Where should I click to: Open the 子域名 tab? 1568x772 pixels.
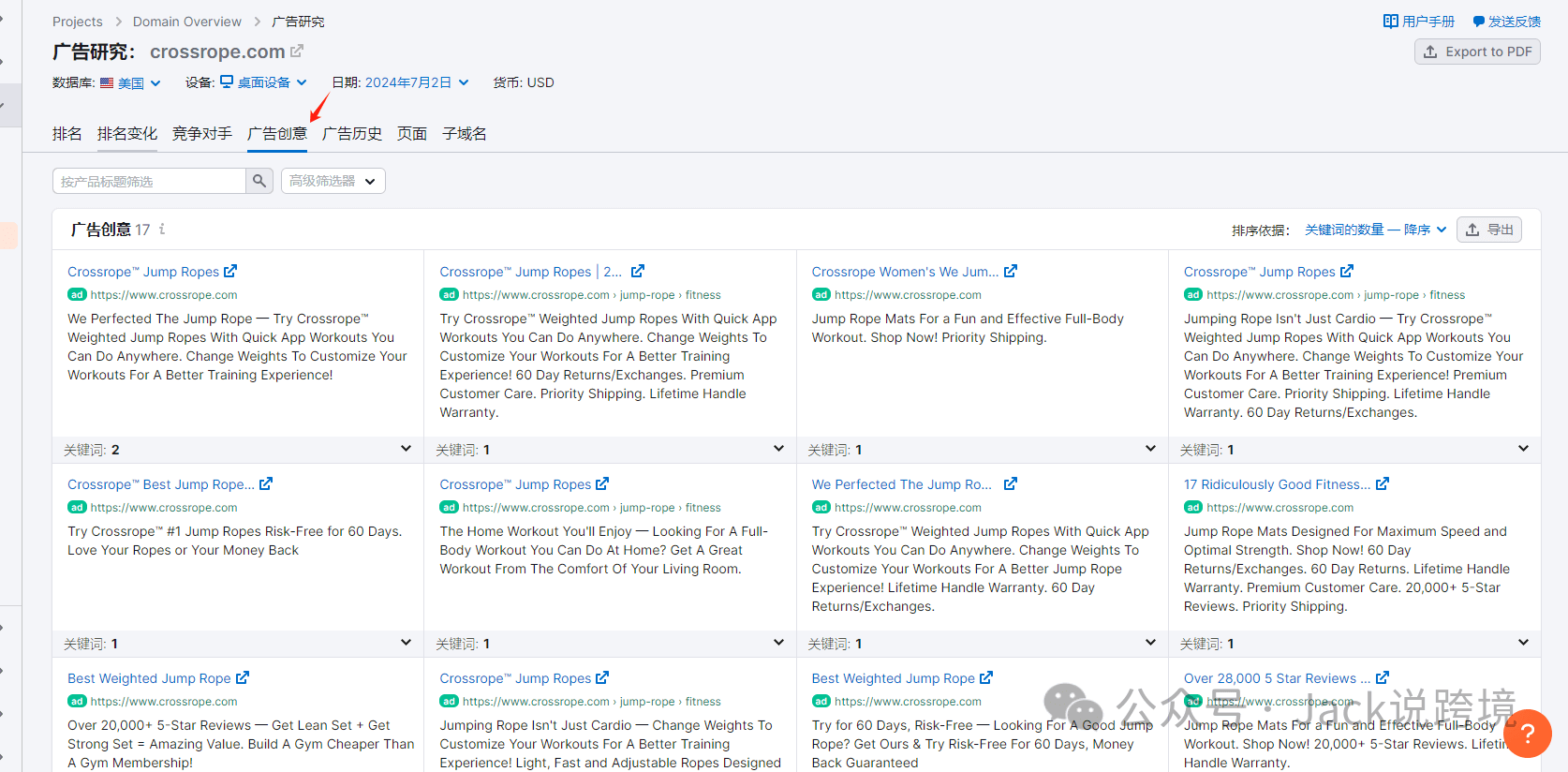(465, 134)
